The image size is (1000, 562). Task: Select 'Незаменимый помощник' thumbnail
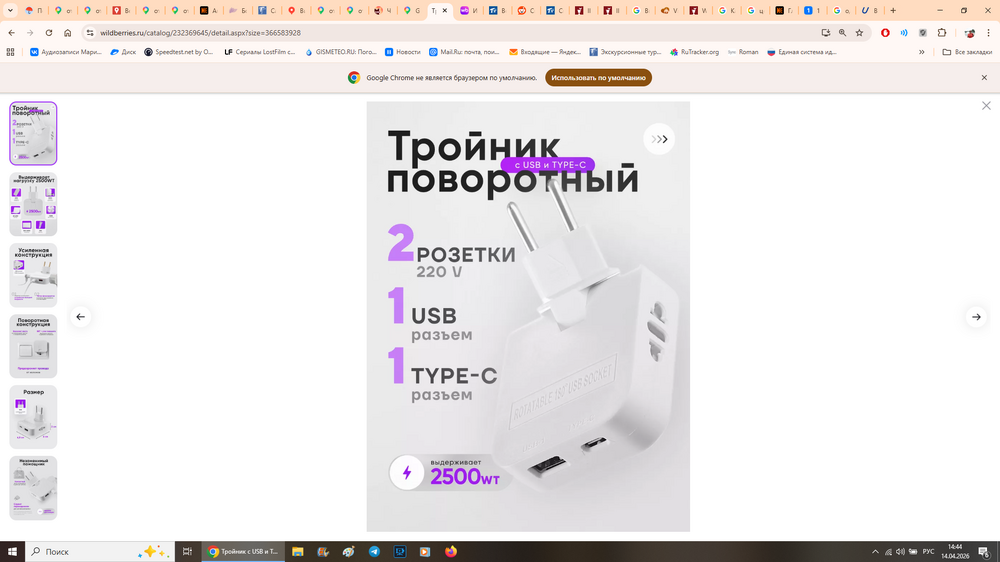coord(33,487)
